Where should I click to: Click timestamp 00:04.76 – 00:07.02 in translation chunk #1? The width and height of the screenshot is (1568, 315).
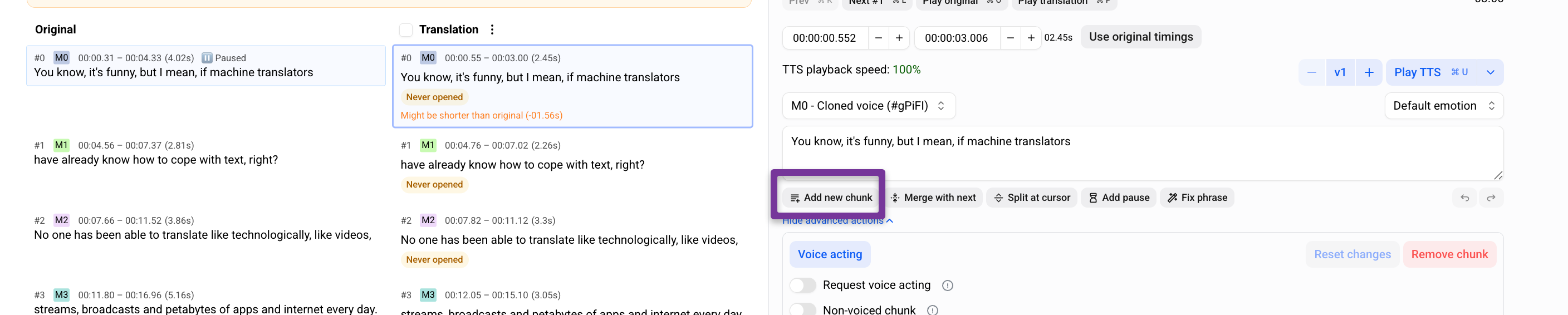[x=503, y=145]
